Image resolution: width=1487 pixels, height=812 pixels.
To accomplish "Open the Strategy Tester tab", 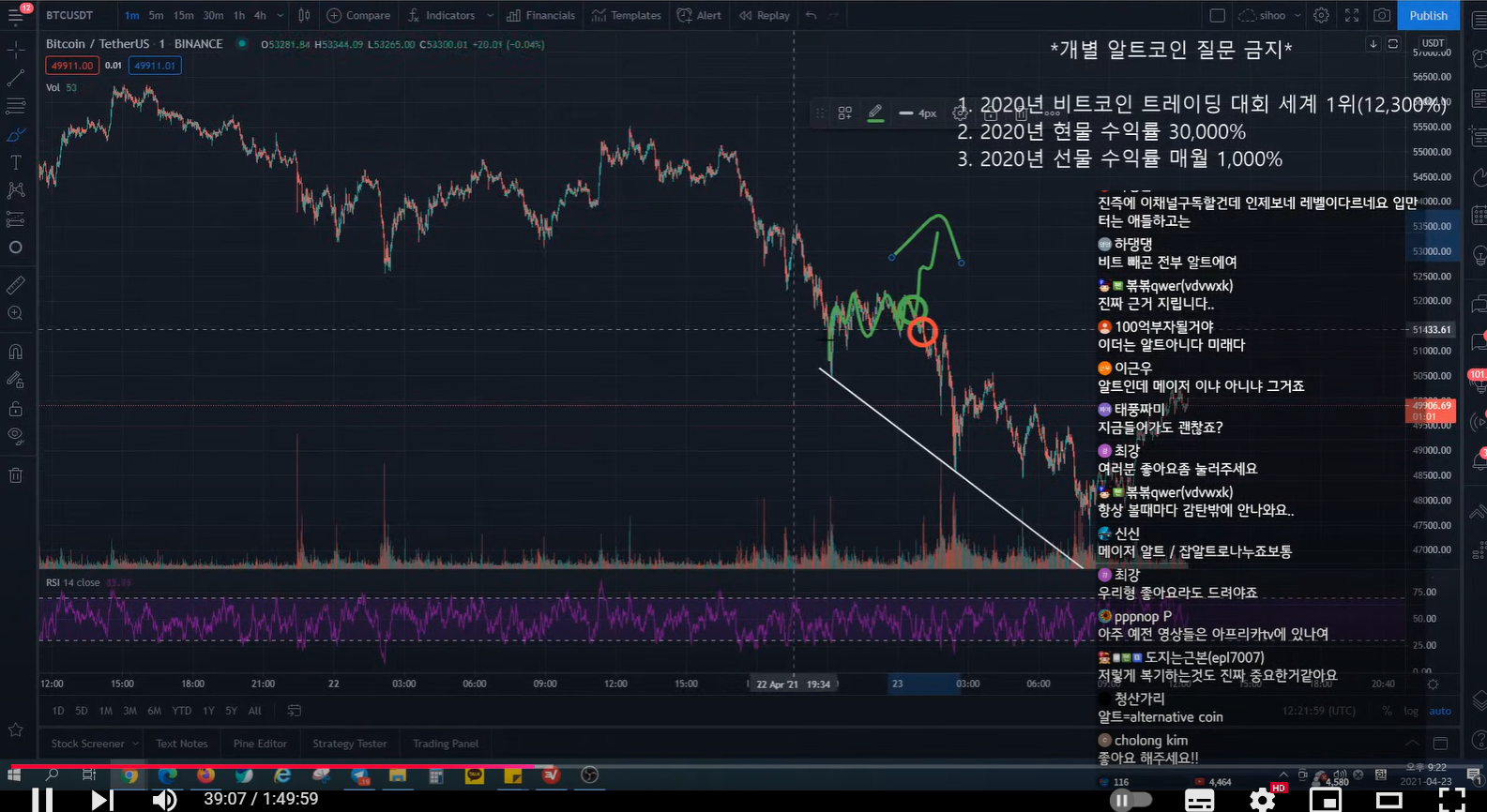I will (x=350, y=744).
